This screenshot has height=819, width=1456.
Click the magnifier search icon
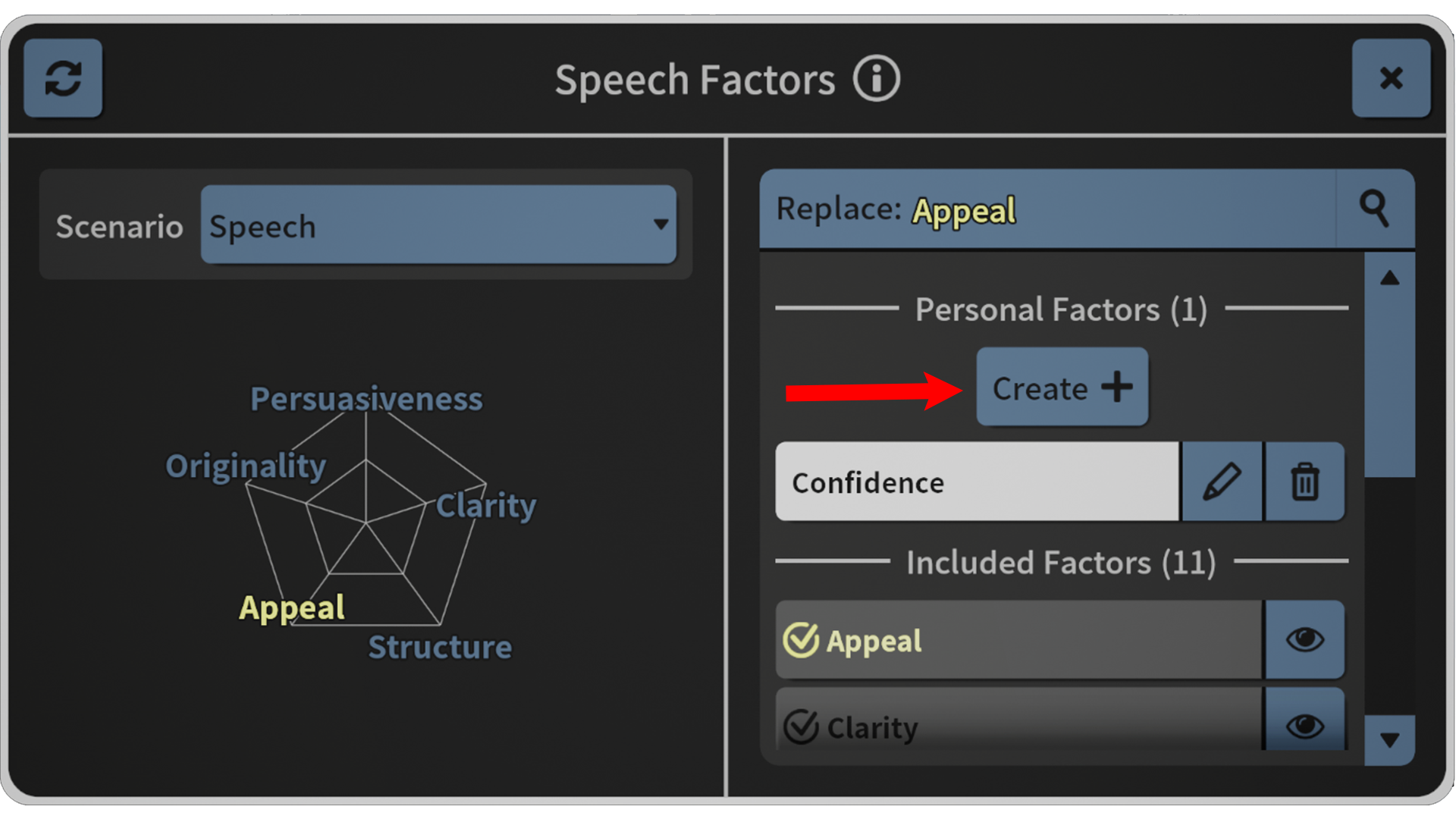click(x=1374, y=209)
